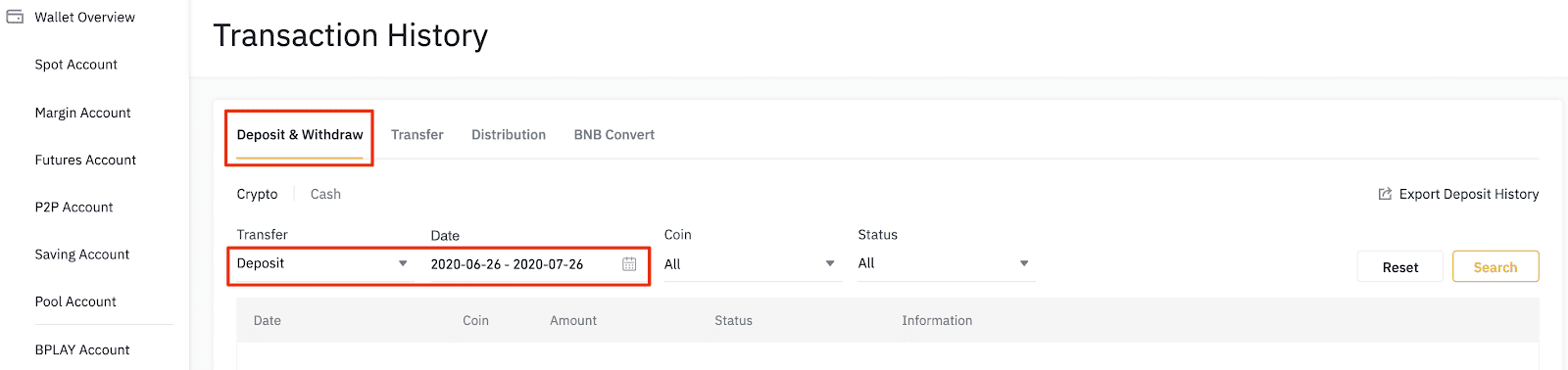Select Saving Account in the sidebar
Screen dimensions: 1568x370
click(82, 254)
